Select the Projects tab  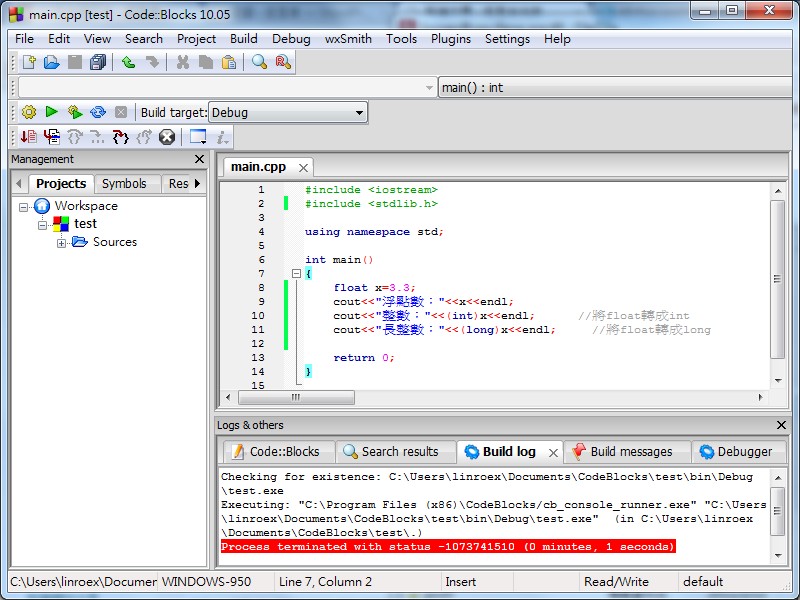(61, 184)
